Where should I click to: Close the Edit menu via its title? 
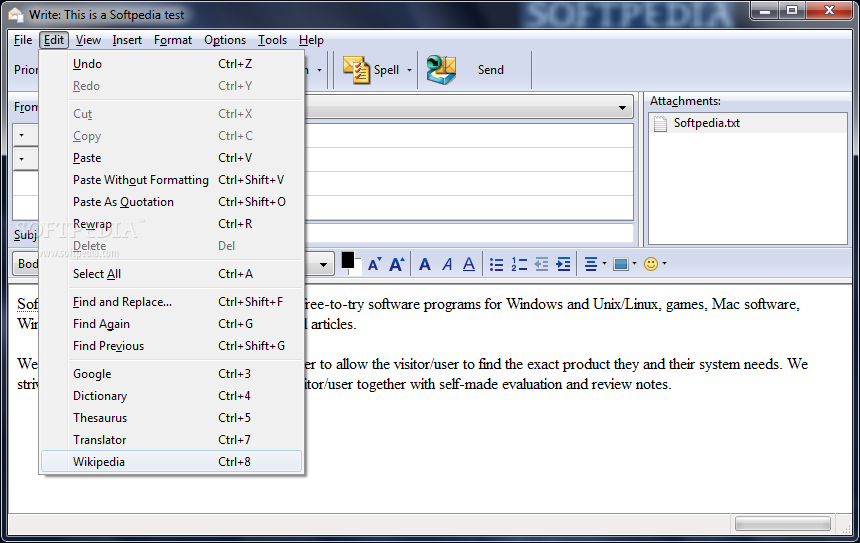[54, 40]
